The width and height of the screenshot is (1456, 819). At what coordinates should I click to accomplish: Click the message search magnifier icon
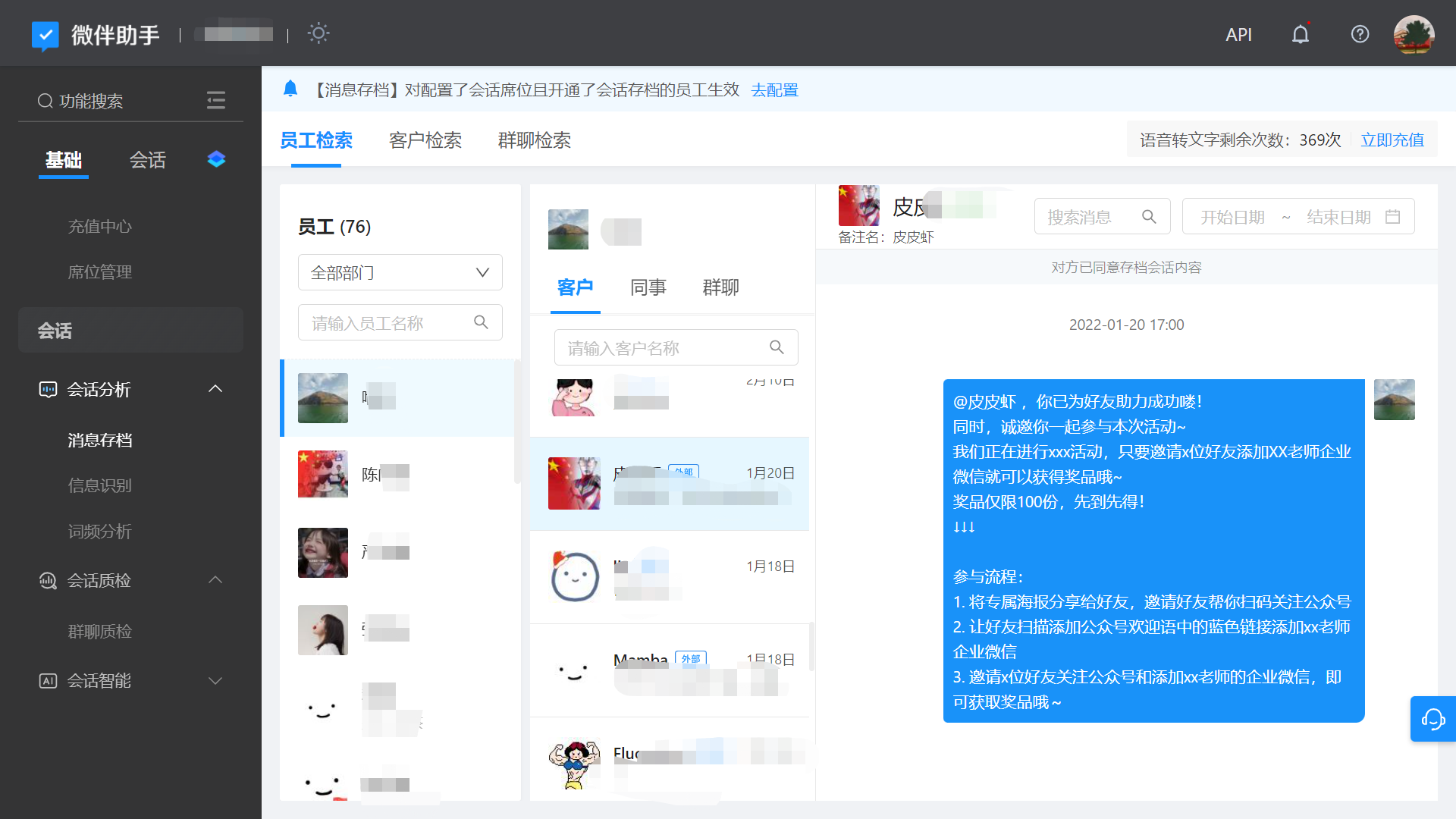click(1149, 217)
